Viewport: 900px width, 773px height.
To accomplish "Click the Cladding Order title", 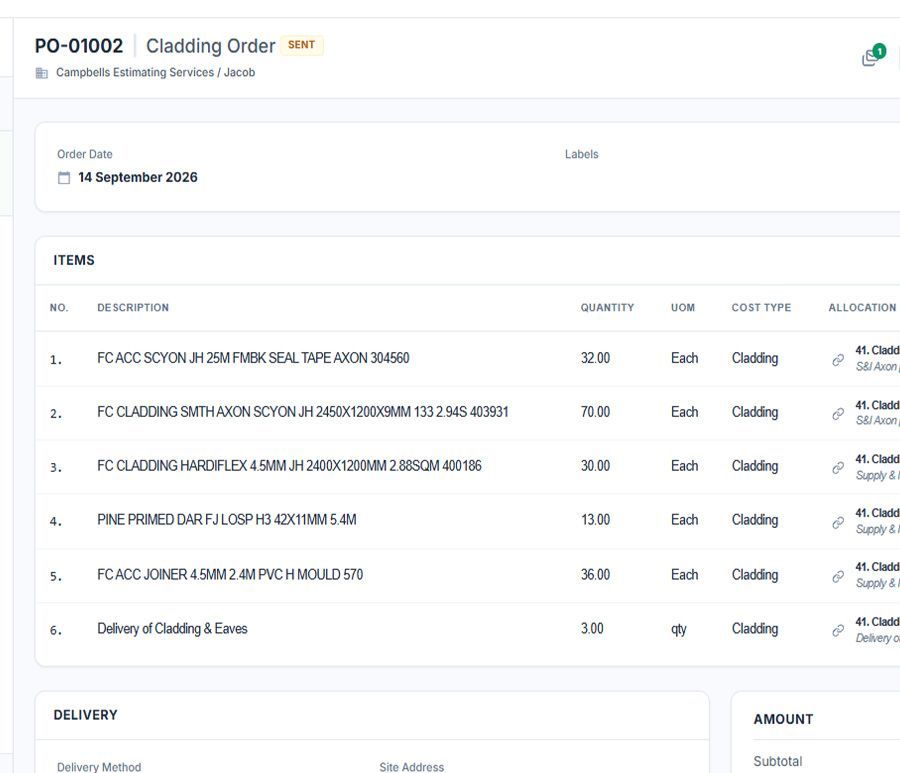I will tap(211, 46).
